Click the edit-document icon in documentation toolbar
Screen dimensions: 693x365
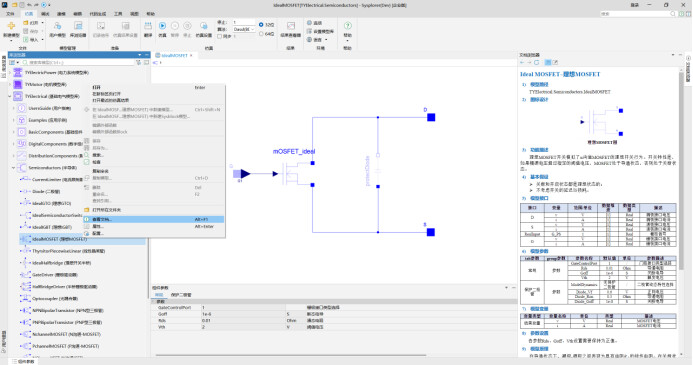[x=555, y=62]
